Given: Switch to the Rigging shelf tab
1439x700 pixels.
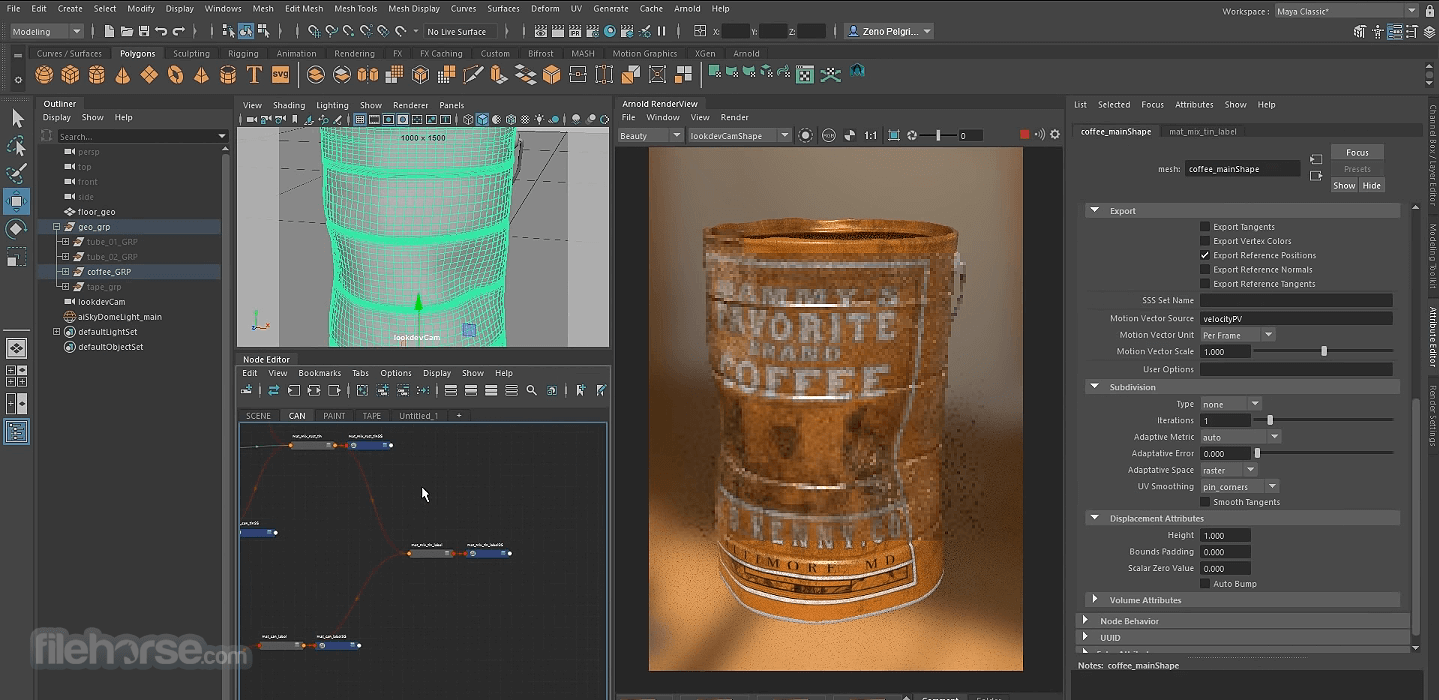Looking at the screenshot, I should [243, 54].
